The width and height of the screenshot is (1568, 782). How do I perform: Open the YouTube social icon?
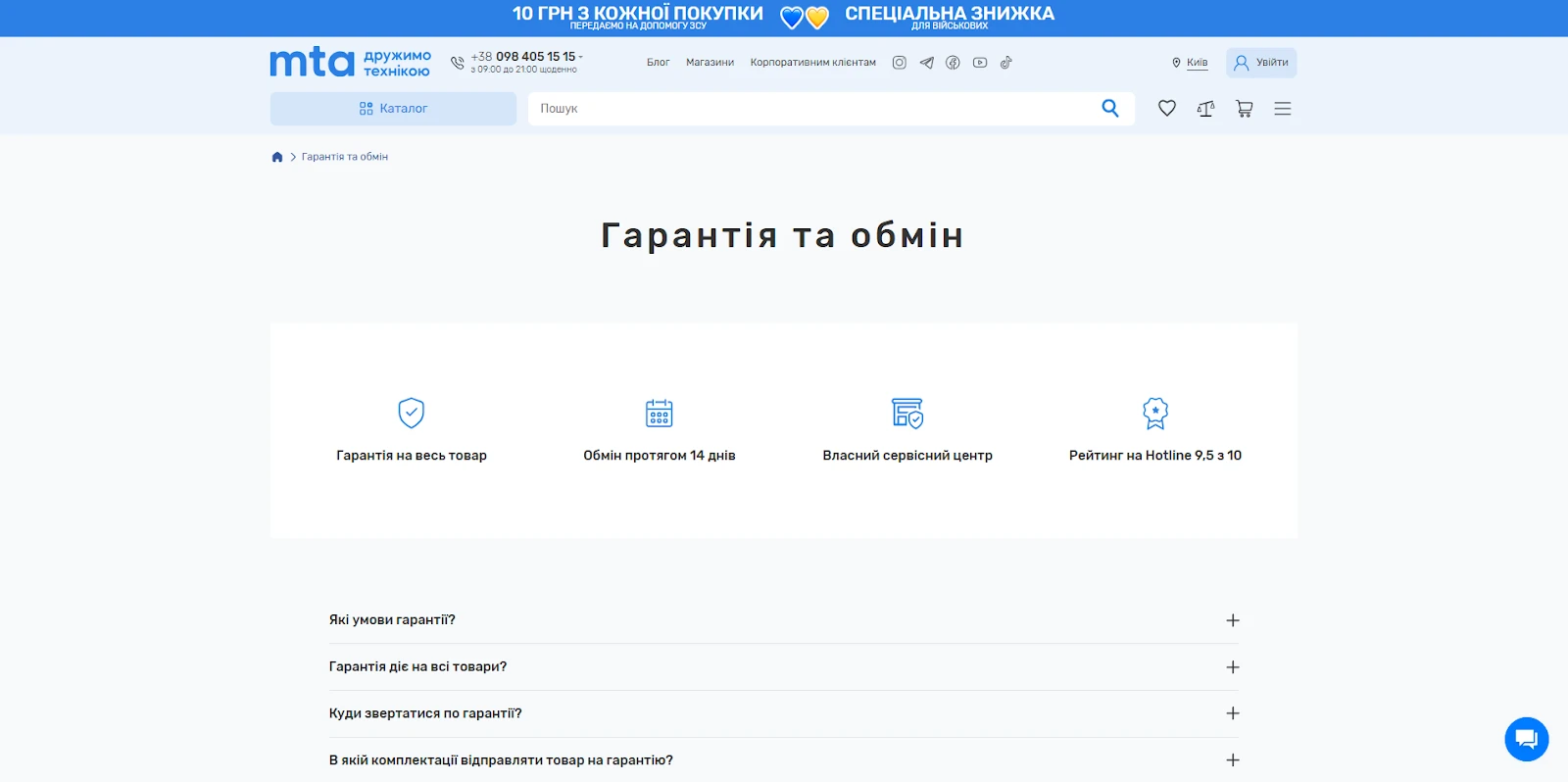coord(980,63)
